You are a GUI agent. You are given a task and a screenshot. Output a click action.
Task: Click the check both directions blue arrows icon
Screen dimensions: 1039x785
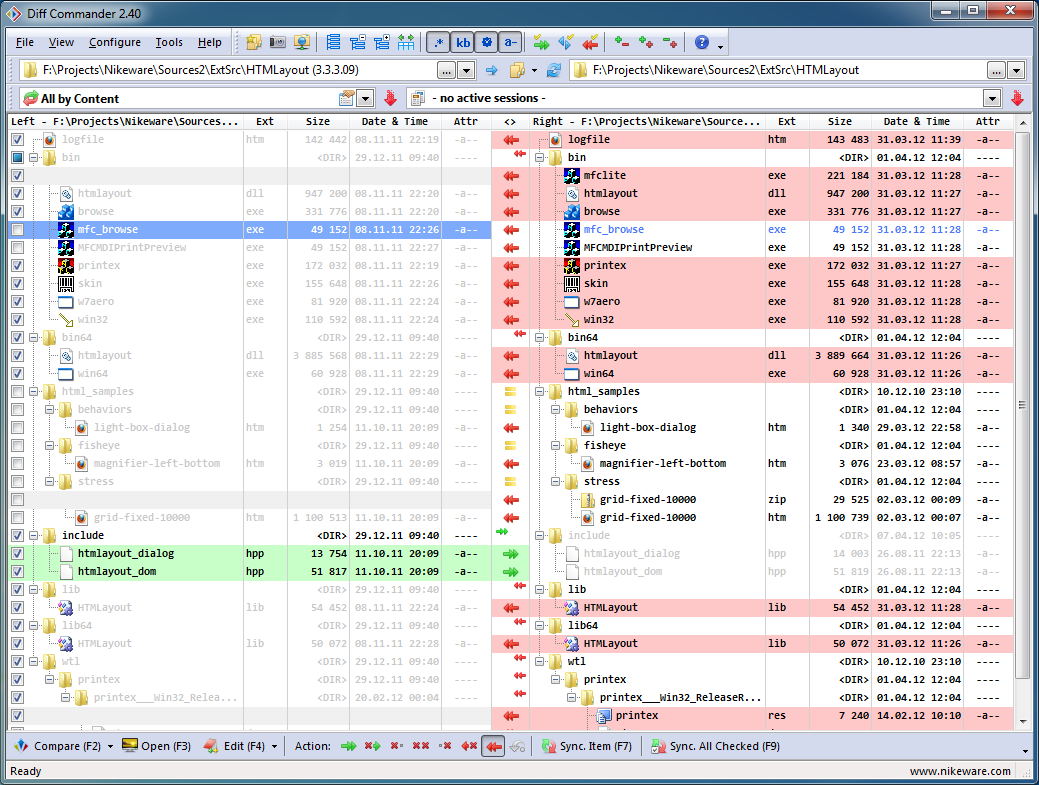[x=565, y=43]
